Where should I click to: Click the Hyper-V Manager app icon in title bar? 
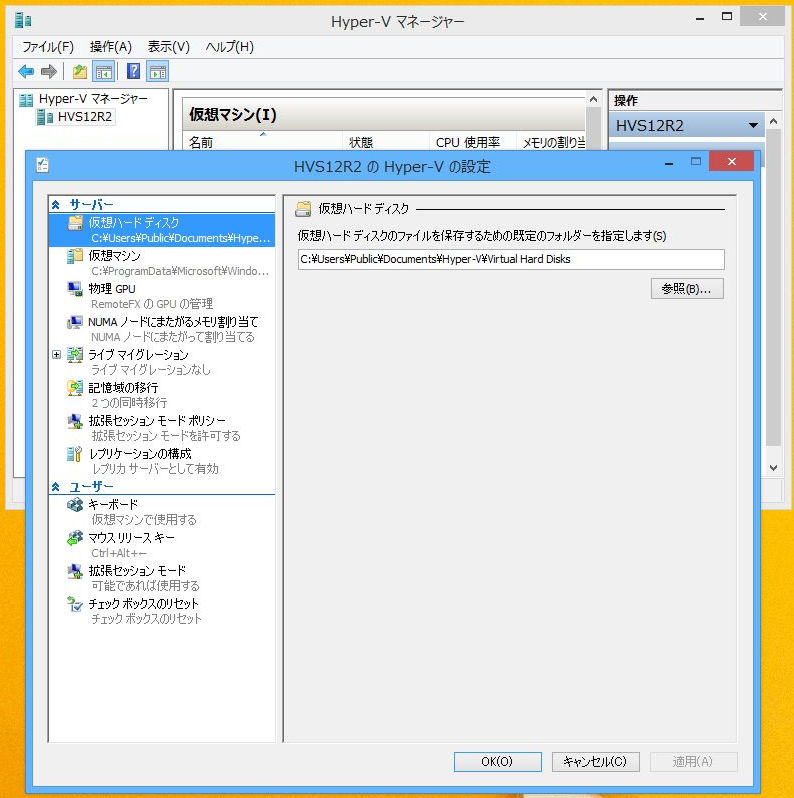tap(23, 20)
